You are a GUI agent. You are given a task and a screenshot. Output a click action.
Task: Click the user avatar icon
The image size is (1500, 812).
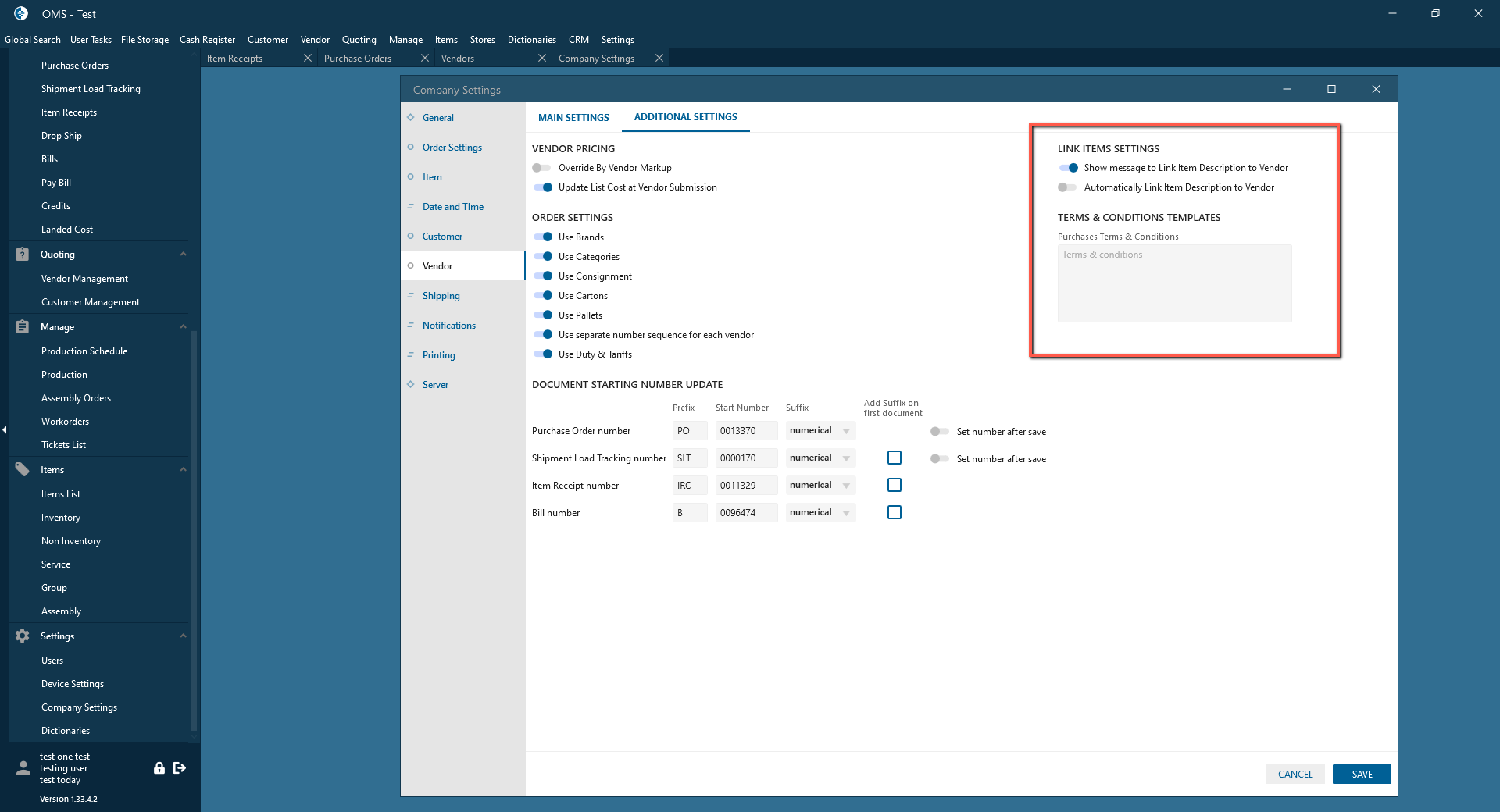click(x=23, y=768)
